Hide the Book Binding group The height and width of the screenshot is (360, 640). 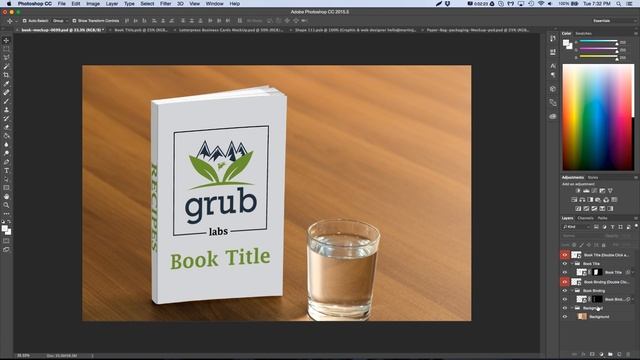pyautogui.click(x=565, y=291)
